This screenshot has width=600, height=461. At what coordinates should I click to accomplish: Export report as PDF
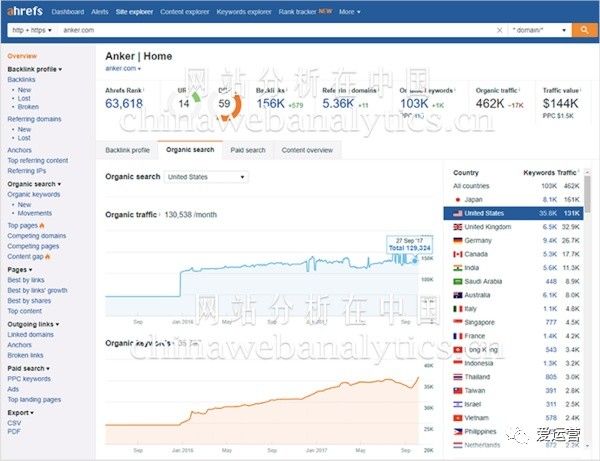pyautogui.click(x=14, y=432)
